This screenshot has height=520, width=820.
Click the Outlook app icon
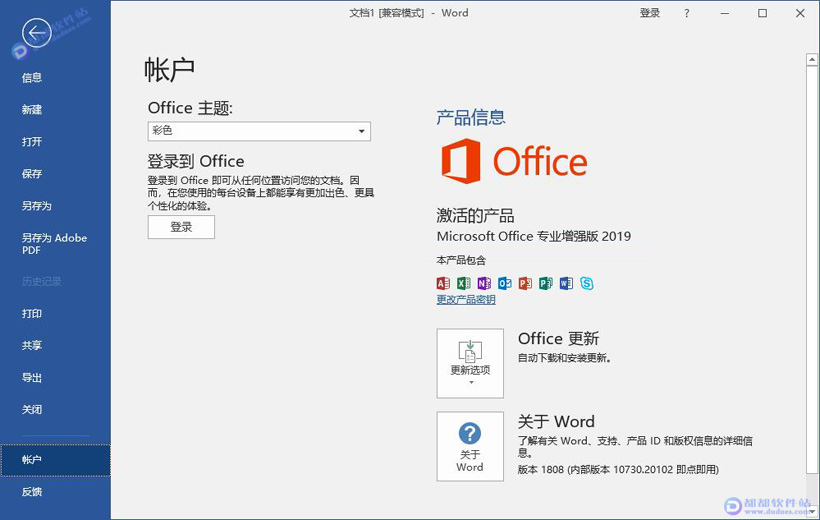point(505,284)
